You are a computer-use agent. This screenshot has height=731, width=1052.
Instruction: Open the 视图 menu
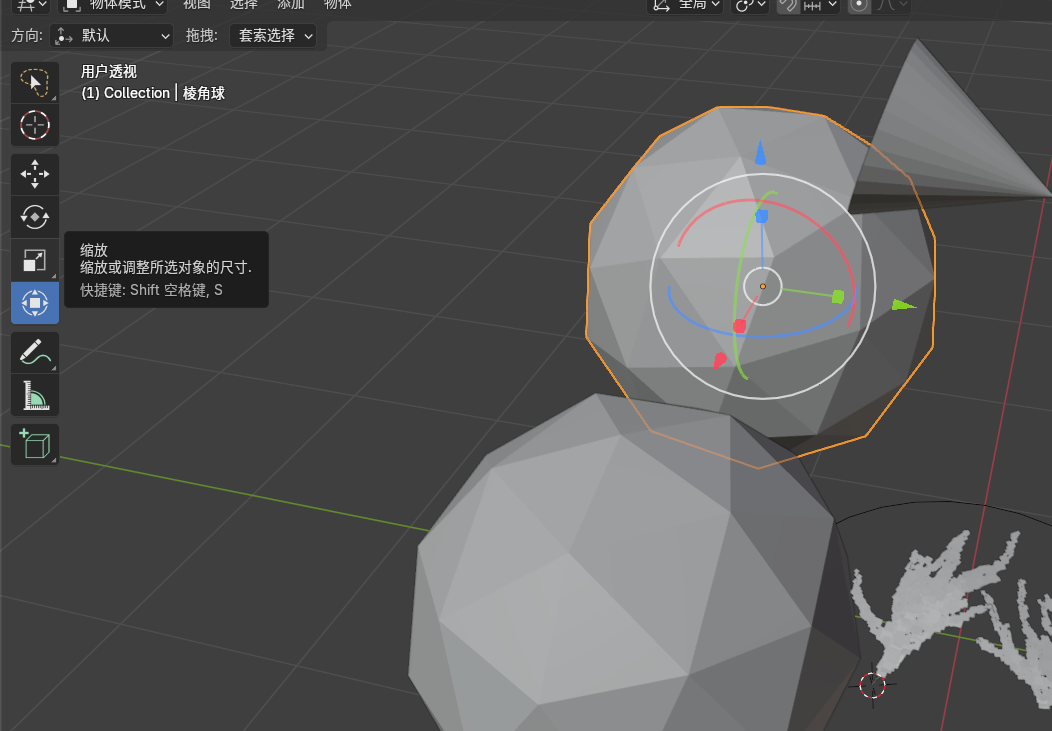tap(197, 5)
